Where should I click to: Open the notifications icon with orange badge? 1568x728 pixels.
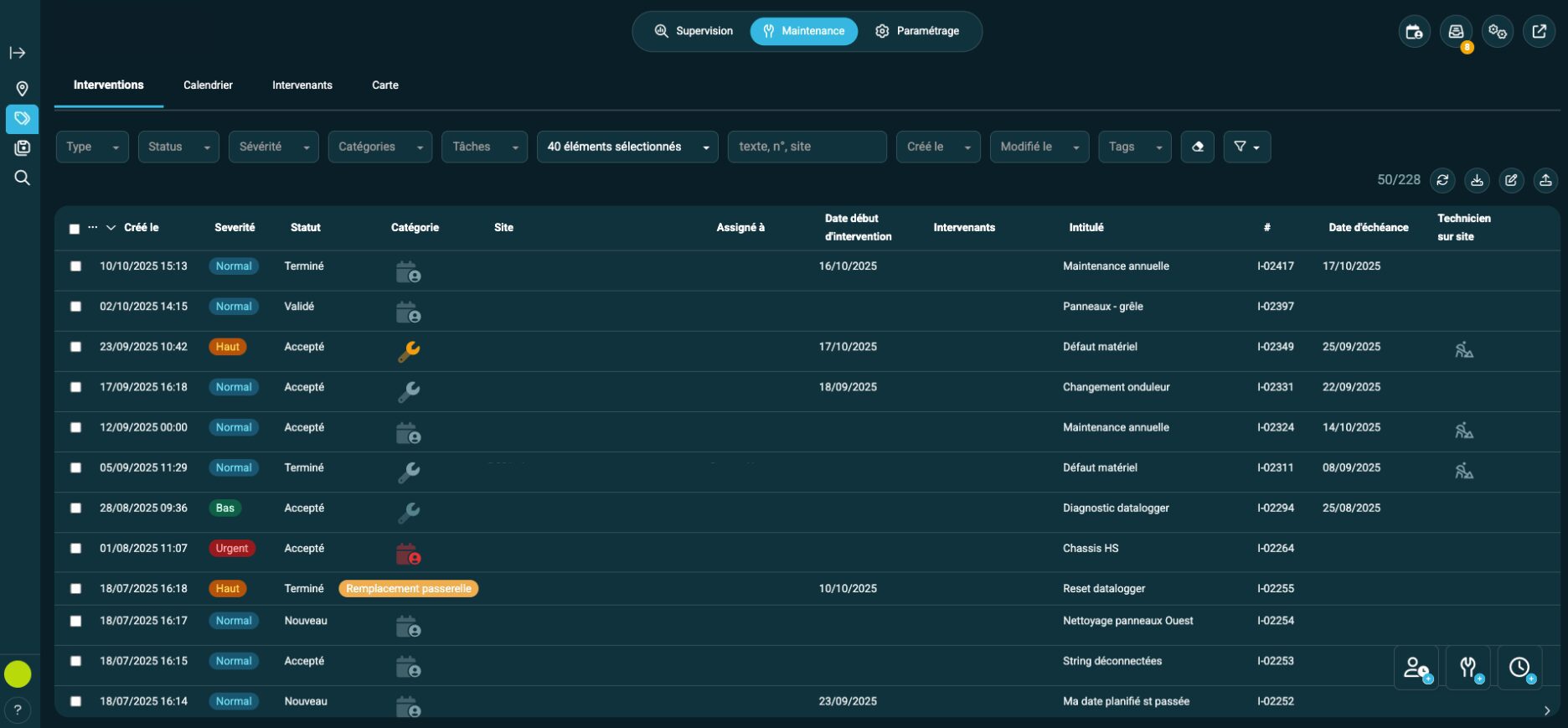[x=1456, y=32]
